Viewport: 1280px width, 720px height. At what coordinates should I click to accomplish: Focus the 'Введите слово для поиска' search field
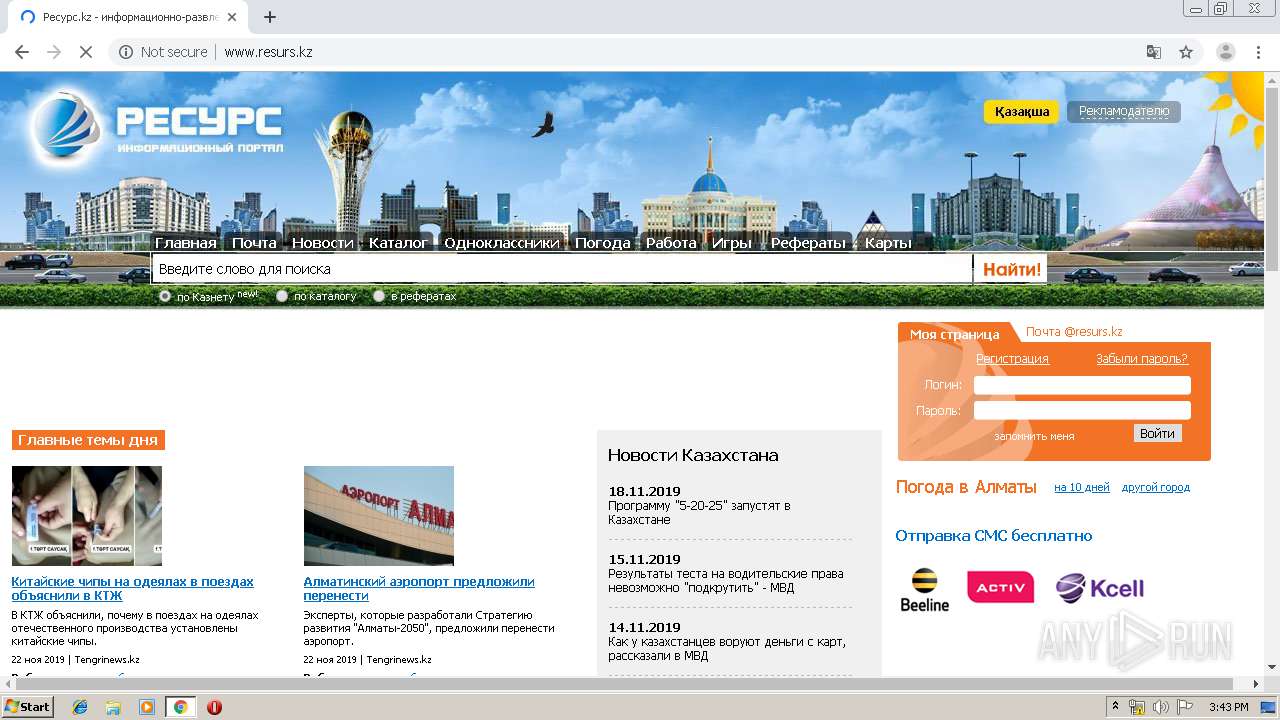coord(561,269)
